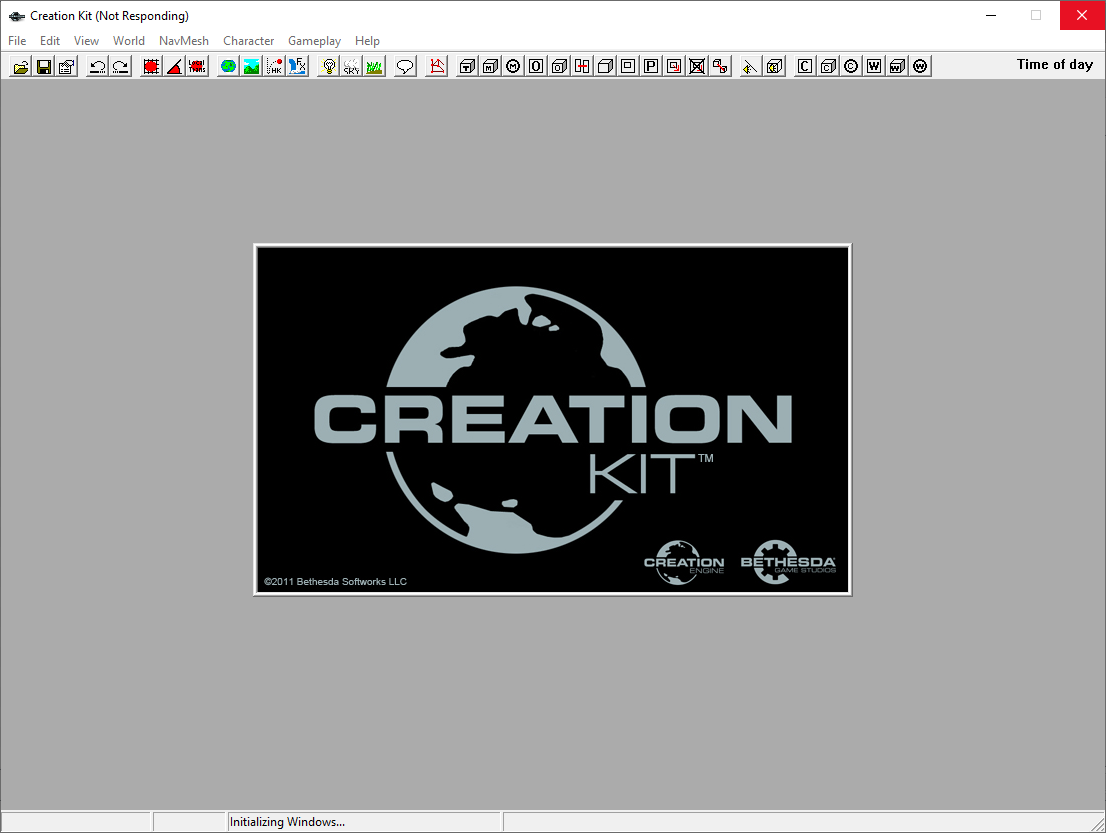Viewport: 1106px width, 833px height.
Task: Click the square W toolbar icon
Action: [874, 66]
